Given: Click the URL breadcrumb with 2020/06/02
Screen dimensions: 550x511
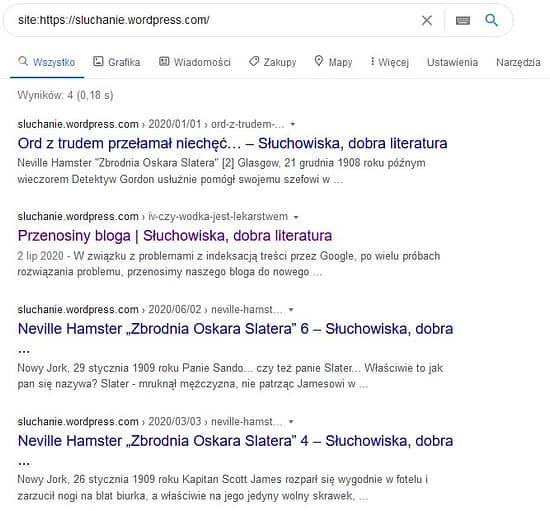Looking at the screenshot, I should [x=150, y=309].
